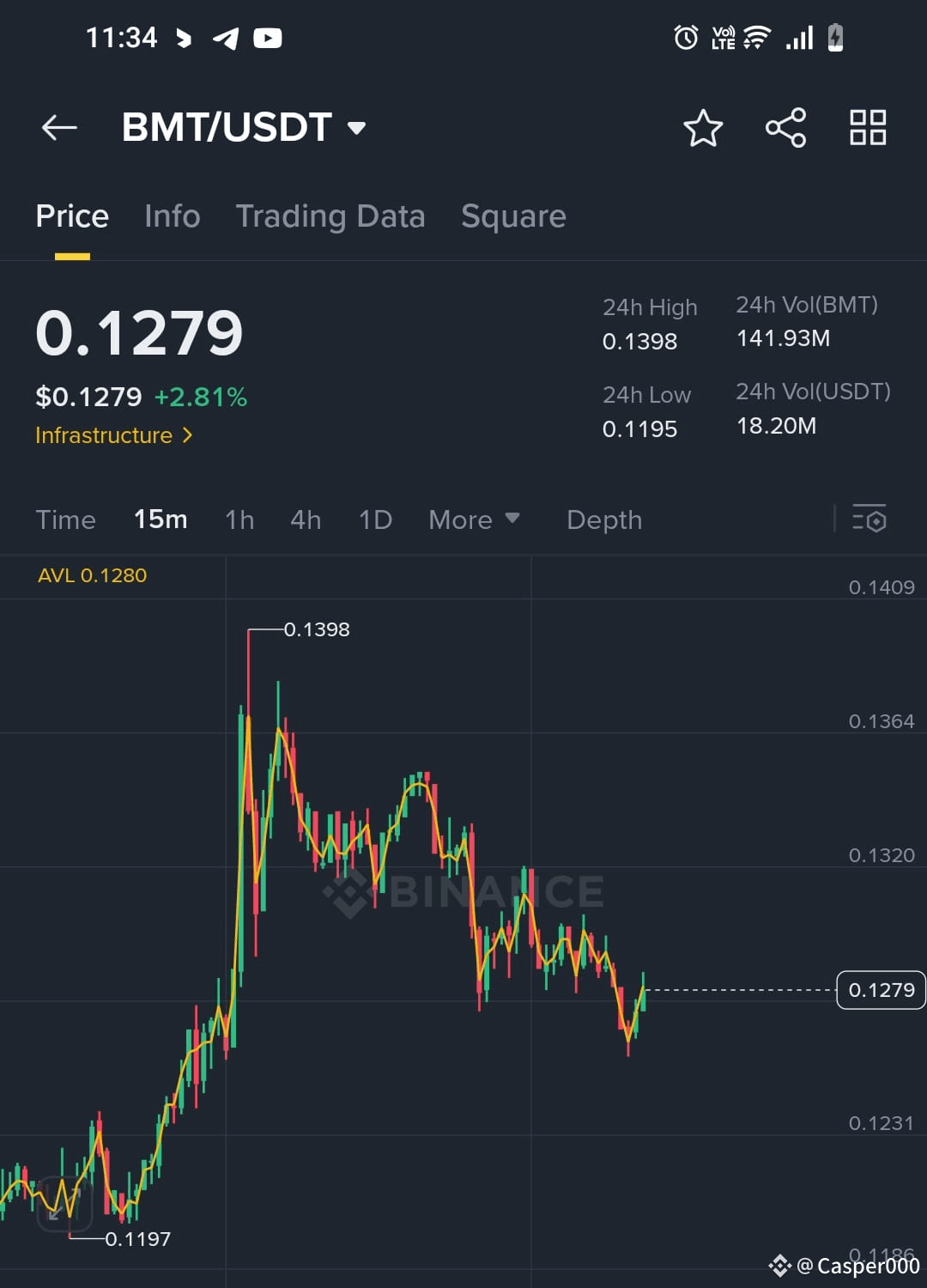The height and width of the screenshot is (1288, 927).
Task: Add BMT/USDT to favorites with star icon
Action: pos(703,128)
